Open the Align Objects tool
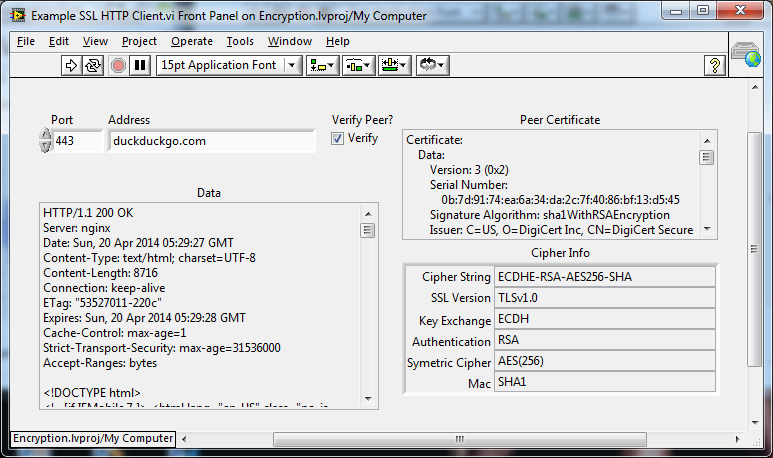Viewport: 773px width, 458px height. tap(322, 65)
